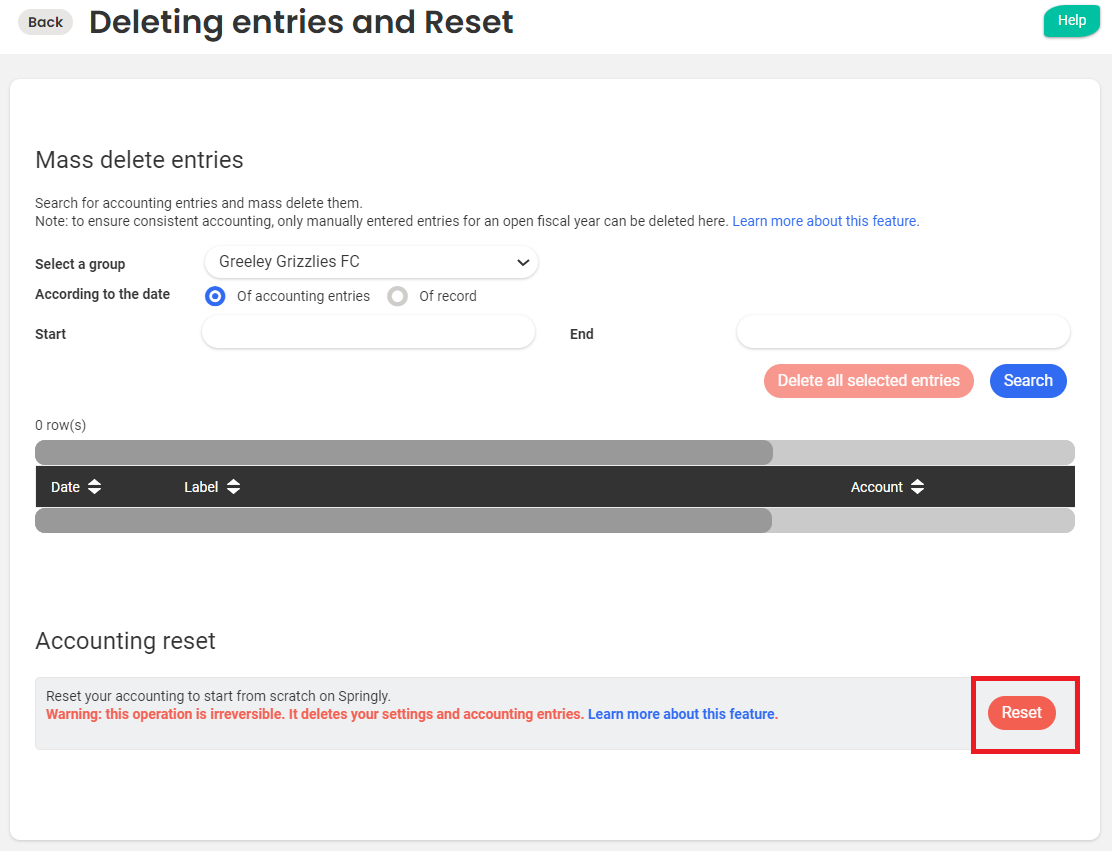The image size is (1112, 851).
Task: Click the Label column header
Action: 201,487
